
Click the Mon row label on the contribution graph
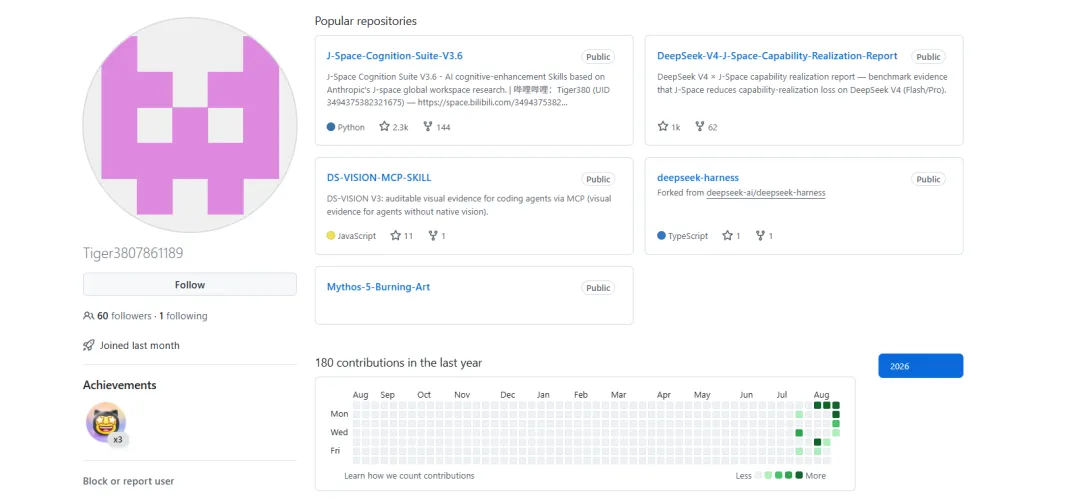tap(340, 414)
